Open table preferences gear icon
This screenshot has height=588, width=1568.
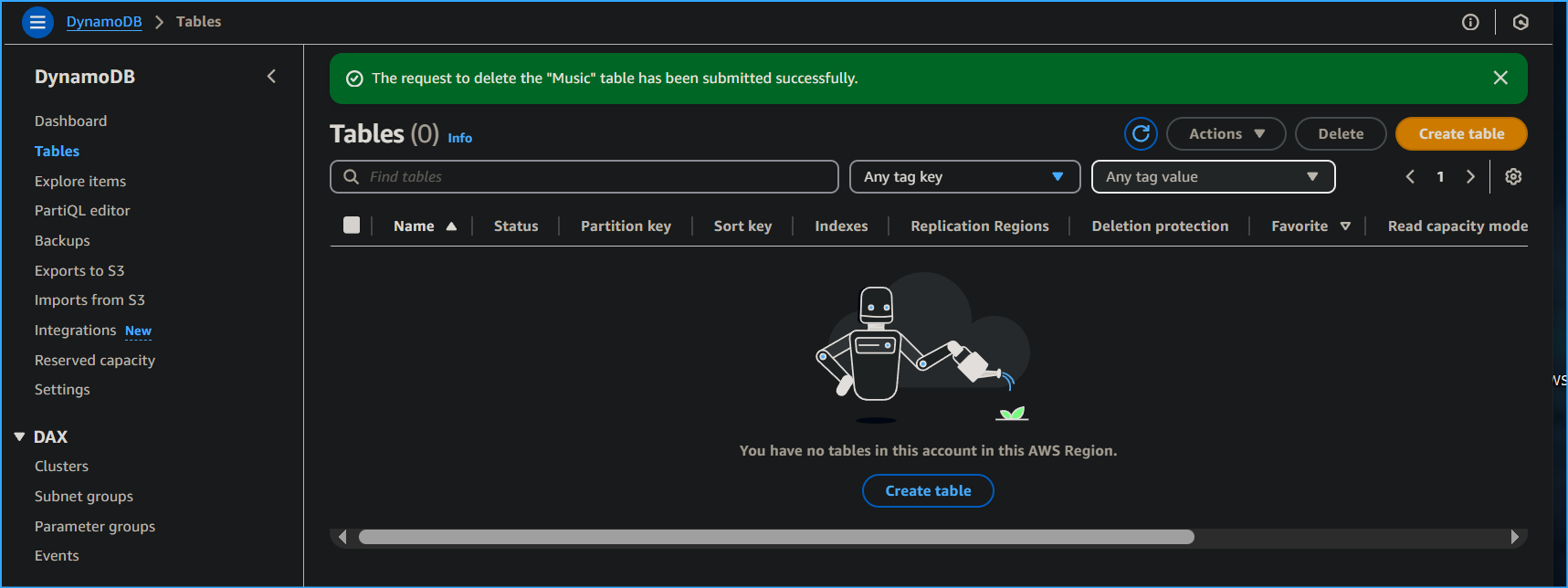coord(1513,177)
